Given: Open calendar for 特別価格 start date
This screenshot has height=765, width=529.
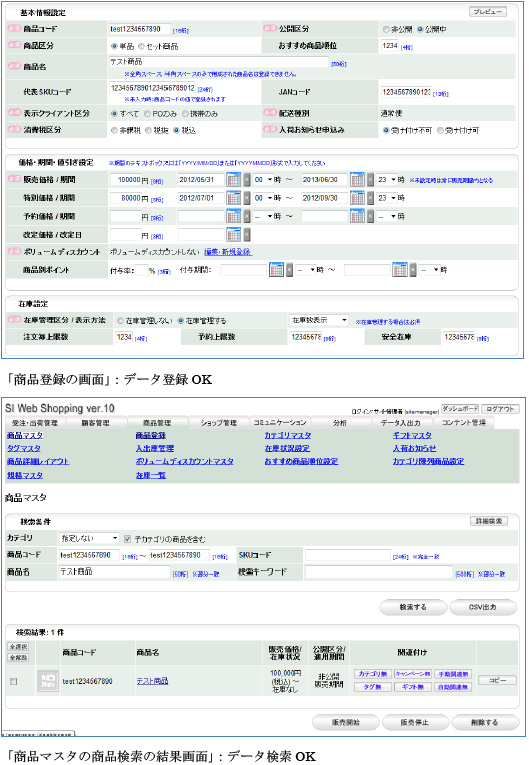Looking at the screenshot, I should coord(234,198).
